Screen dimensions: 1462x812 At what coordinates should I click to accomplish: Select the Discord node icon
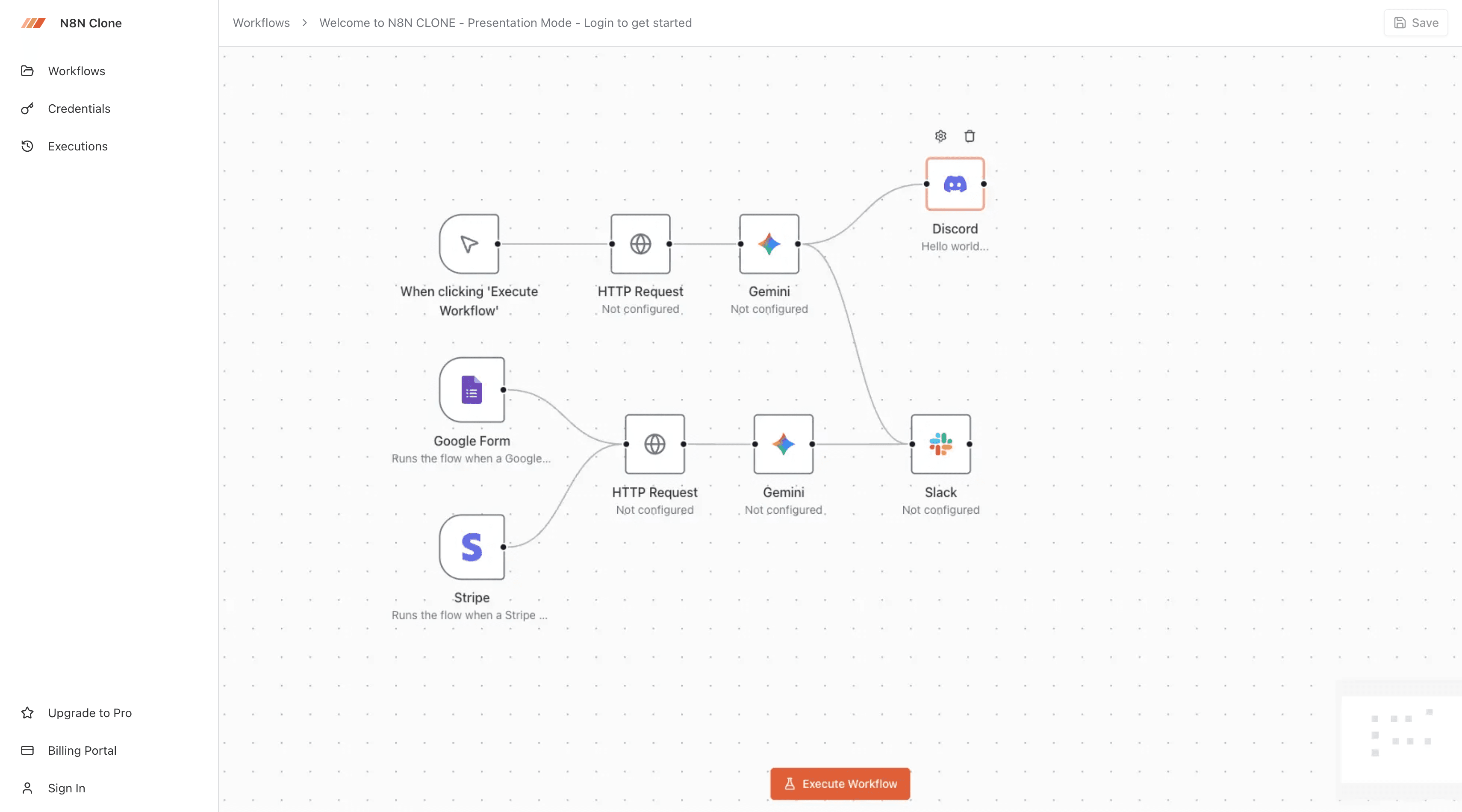[x=955, y=185]
